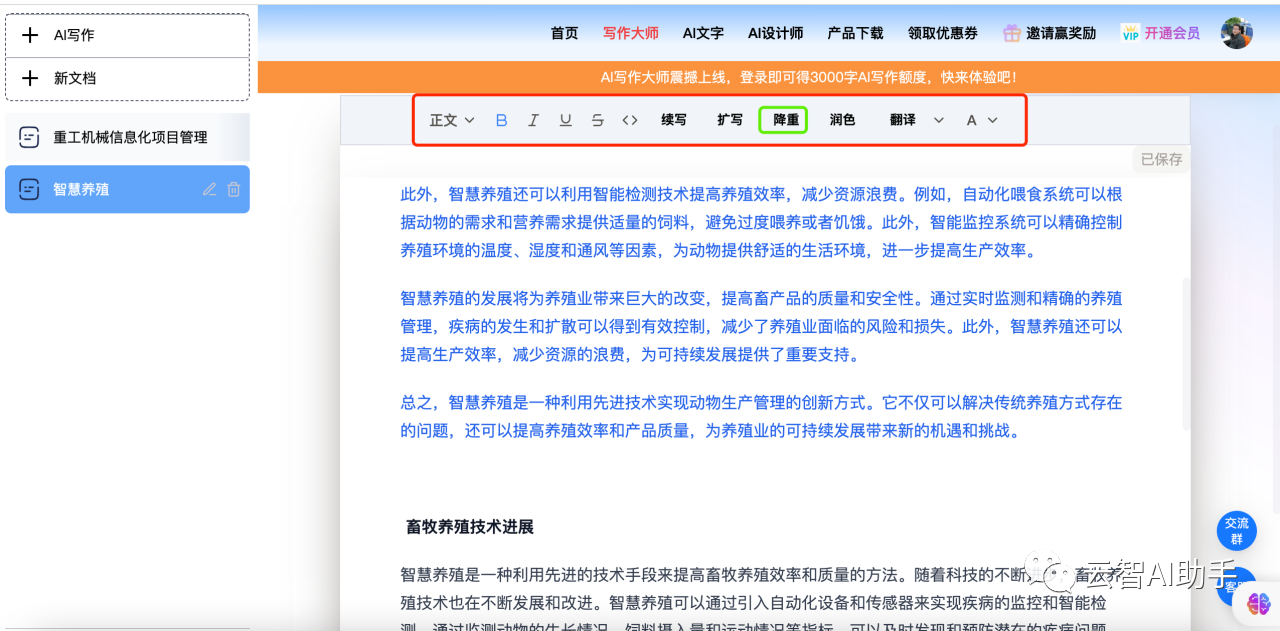Toggle bold formatting with the B icon
This screenshot has width=1280, height=631.
pos(501,119)
